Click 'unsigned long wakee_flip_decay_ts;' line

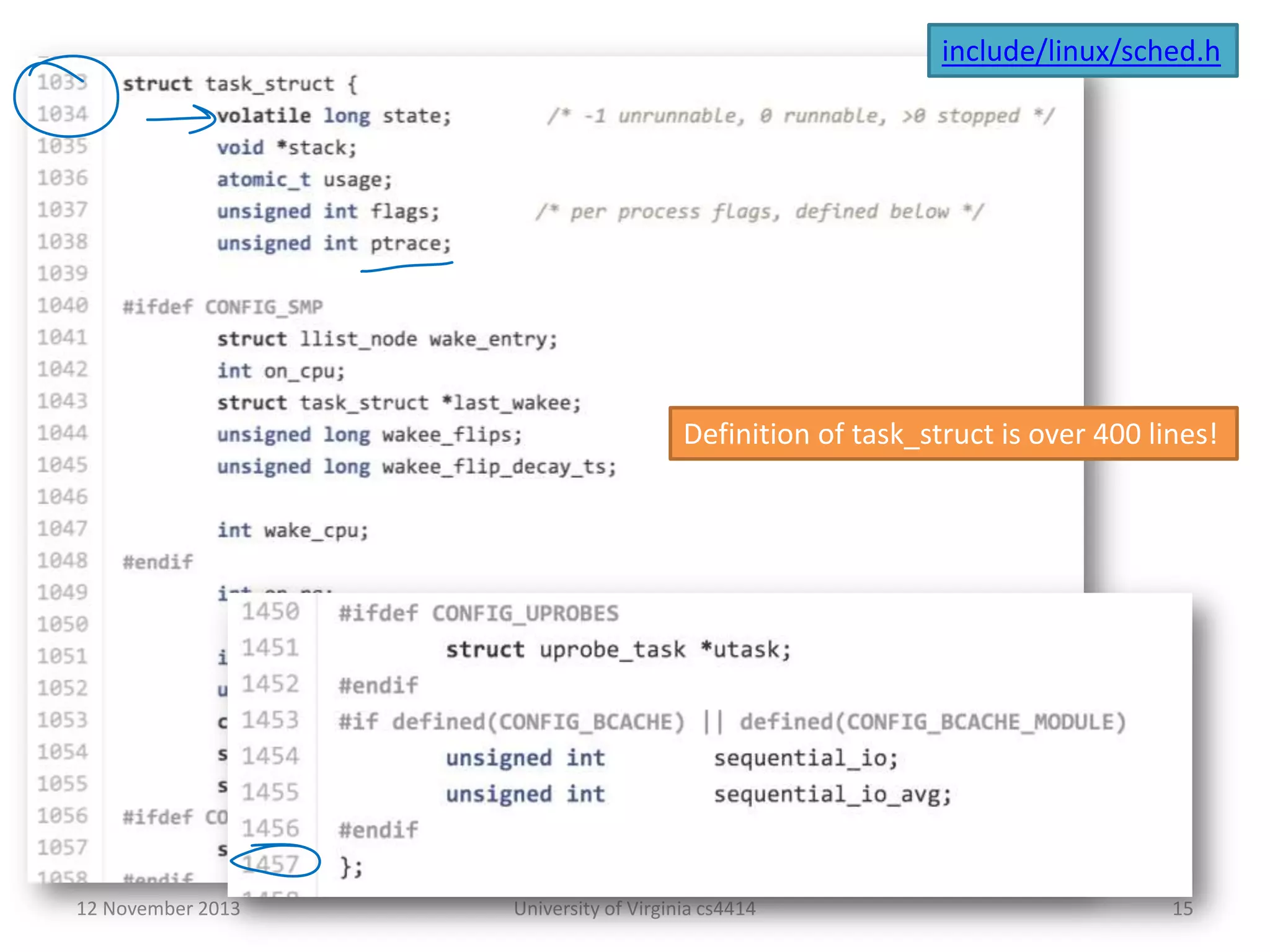pyautogui.click(x=417, y=467)
